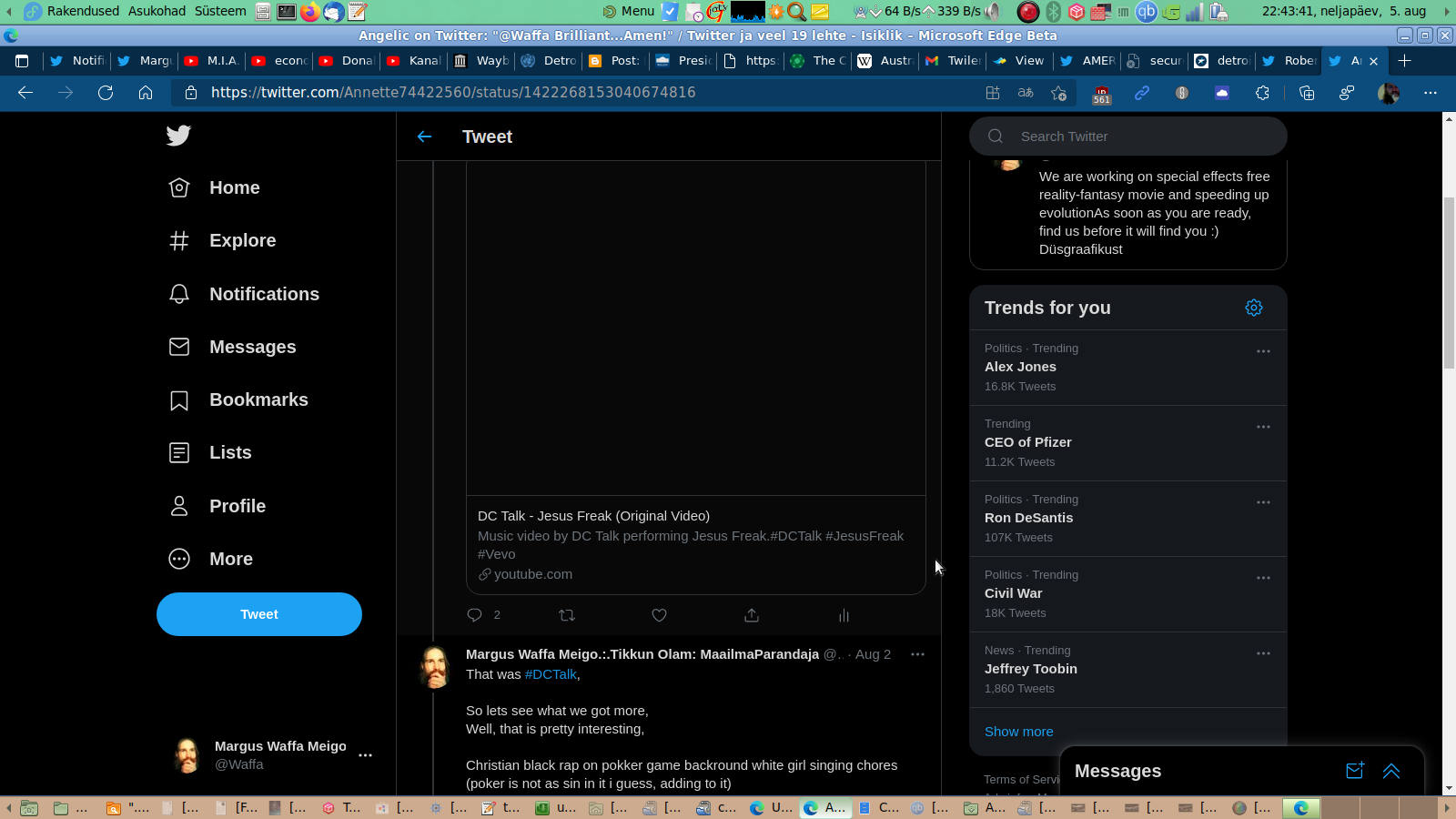This screenshot has height=819, width=1456.
Task: Click the browser address bar URL
Action: pyautogui.click(x=453, y=93)
